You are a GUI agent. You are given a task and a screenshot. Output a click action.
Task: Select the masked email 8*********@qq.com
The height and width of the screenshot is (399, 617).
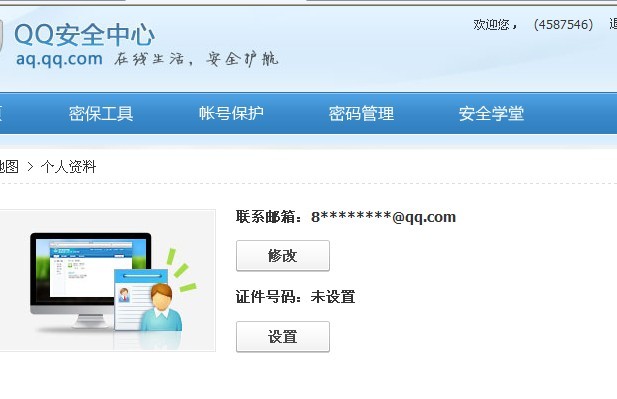(x=384, y=217)
